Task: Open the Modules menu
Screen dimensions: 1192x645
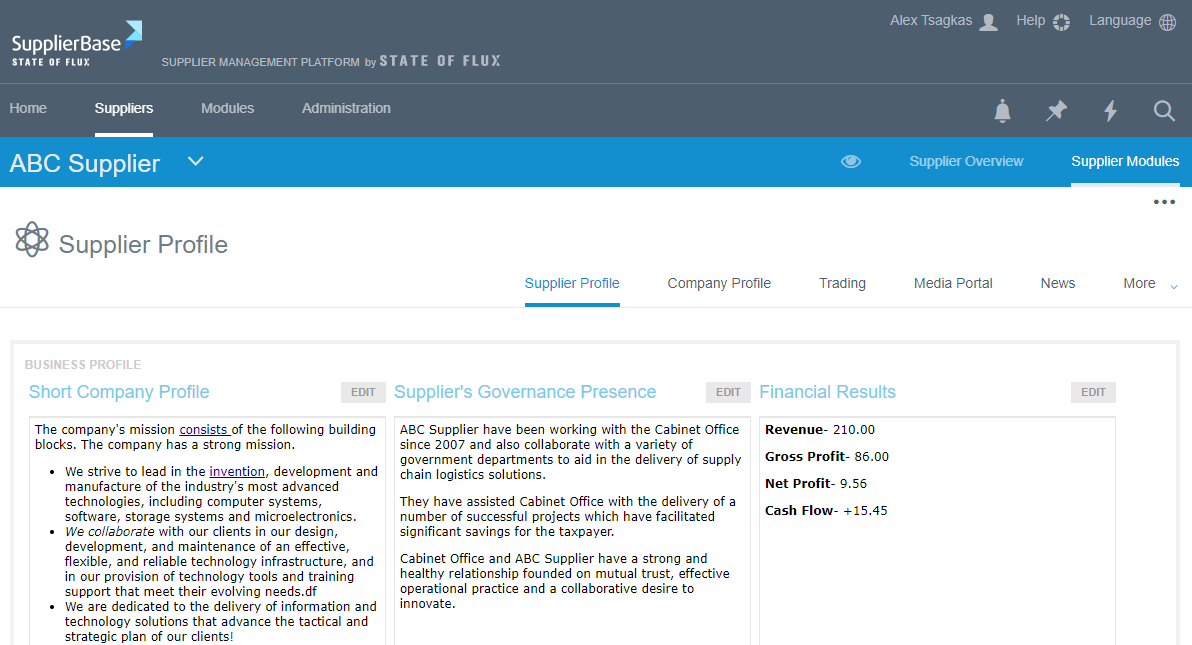Action: click(x=227, y=108)
